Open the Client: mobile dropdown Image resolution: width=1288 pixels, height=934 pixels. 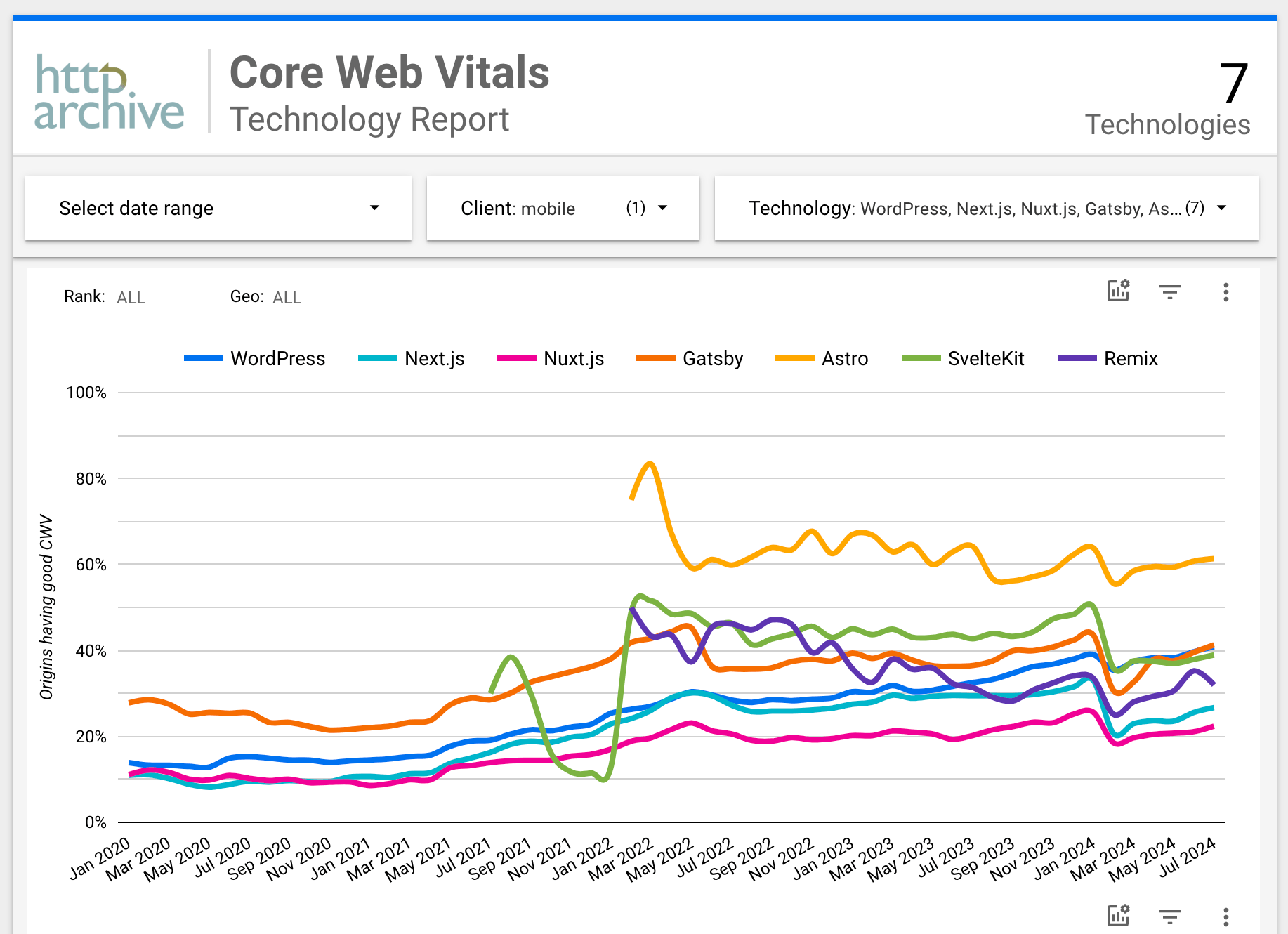[x=563, y=208]
